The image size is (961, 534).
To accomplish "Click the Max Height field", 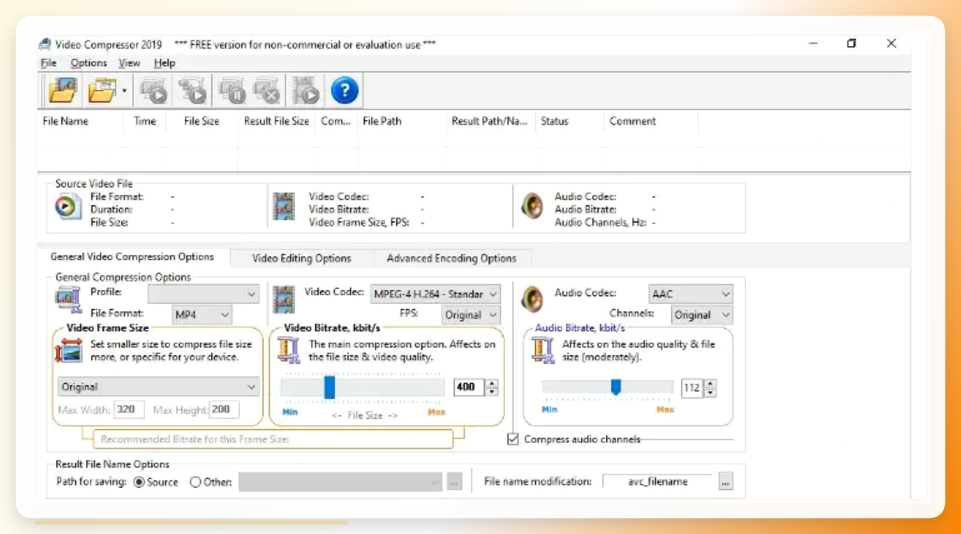I will (x=224, y=410).
